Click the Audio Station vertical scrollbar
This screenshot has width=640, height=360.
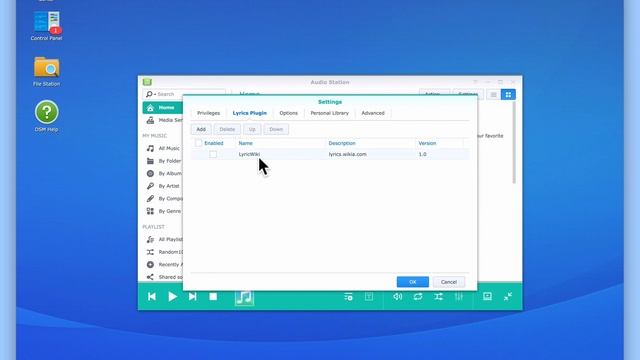[x=514, y=143]
